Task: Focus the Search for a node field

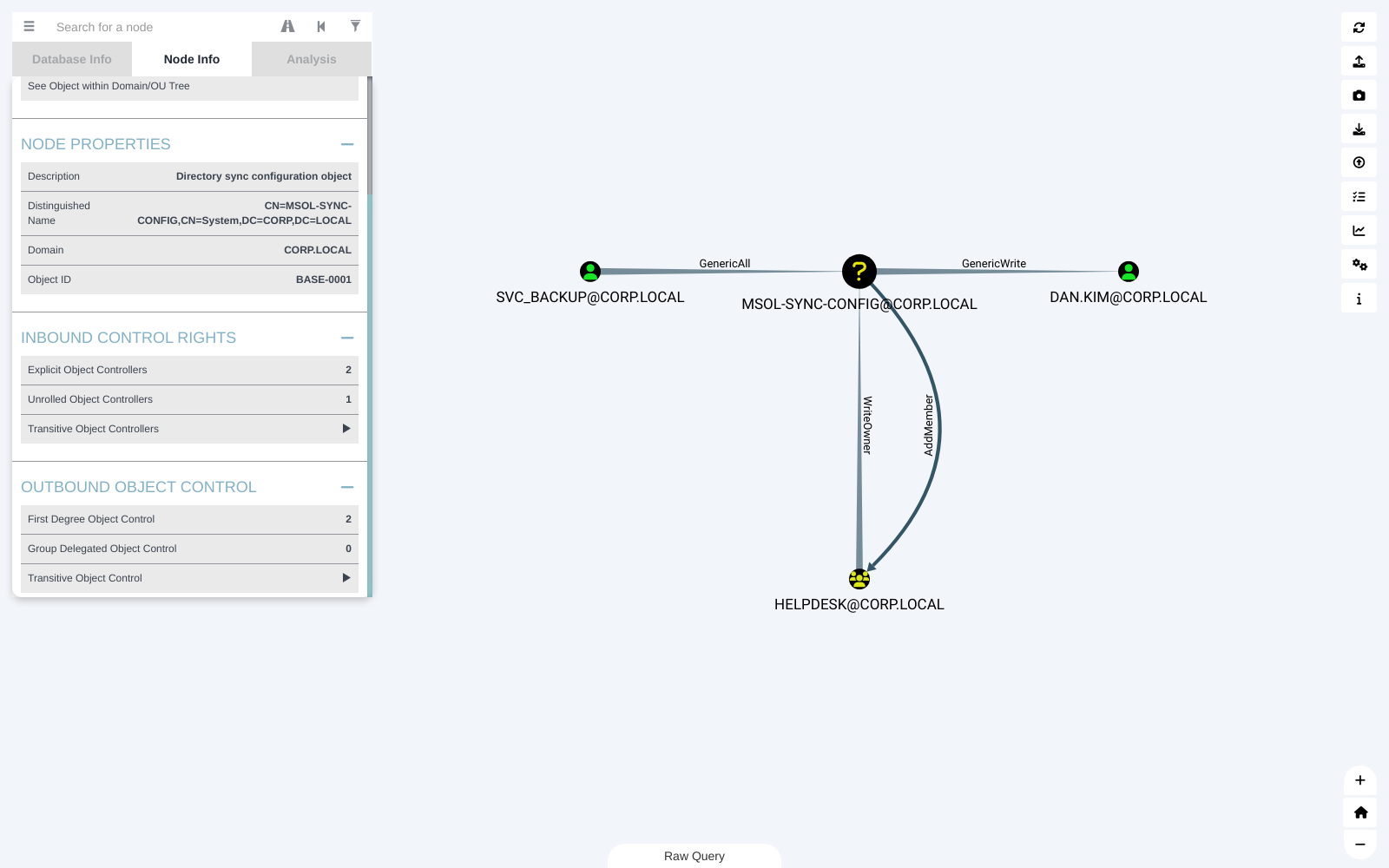Action: [x=161, y=27]
